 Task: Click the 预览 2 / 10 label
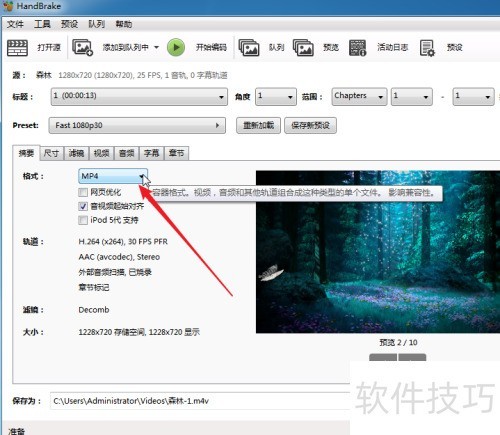tap(398, 342)
